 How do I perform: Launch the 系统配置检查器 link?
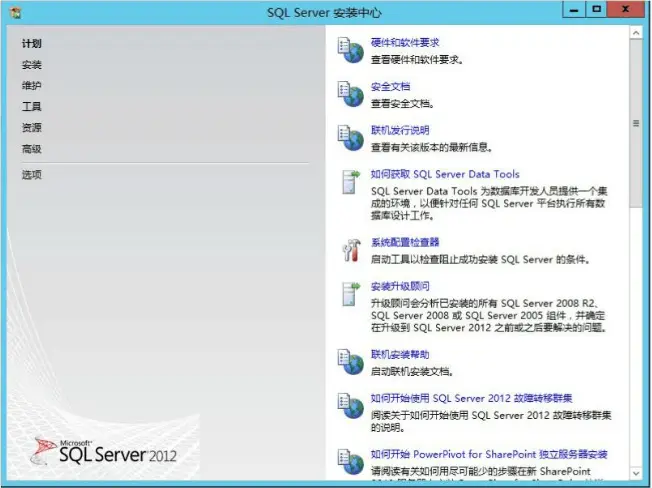405,242
